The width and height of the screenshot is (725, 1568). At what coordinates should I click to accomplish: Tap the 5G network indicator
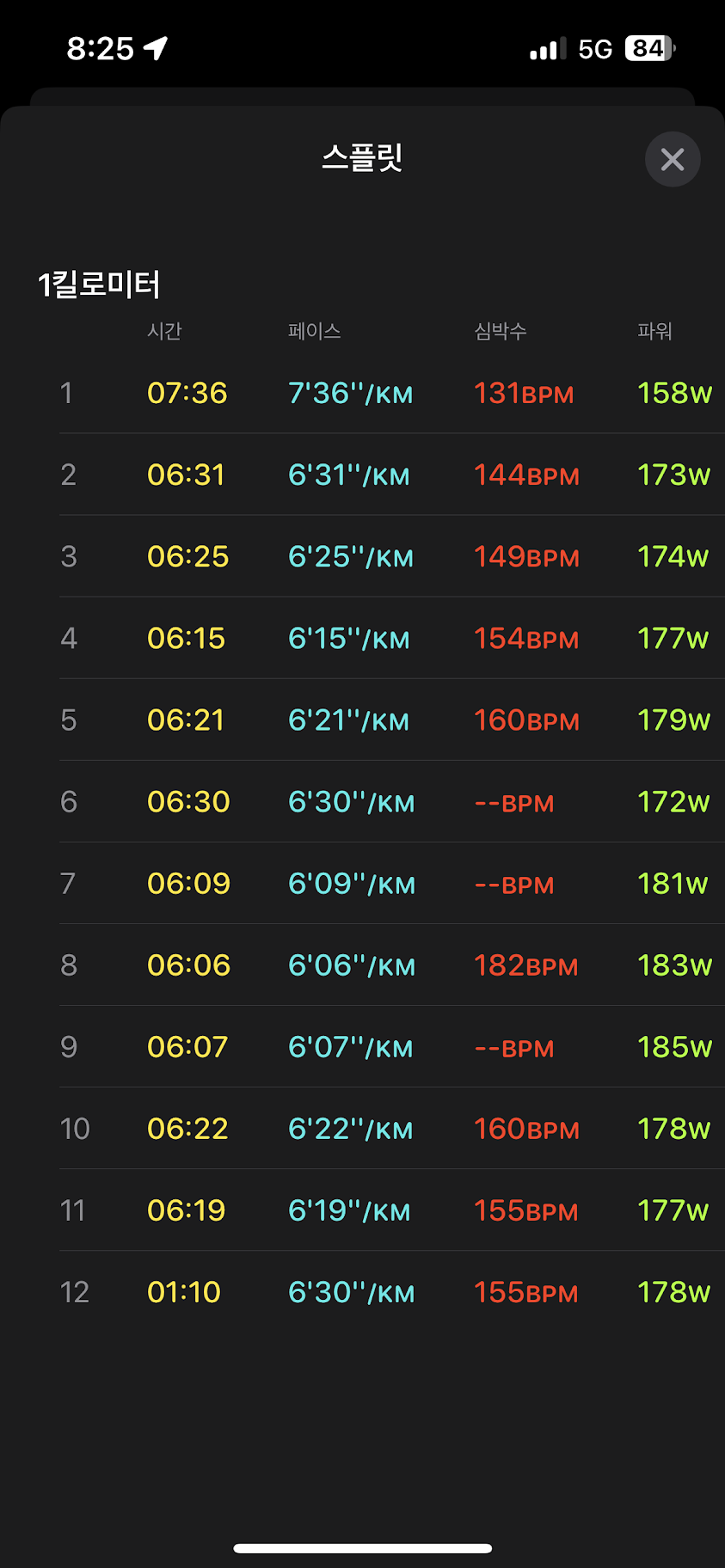click(595, 49)
